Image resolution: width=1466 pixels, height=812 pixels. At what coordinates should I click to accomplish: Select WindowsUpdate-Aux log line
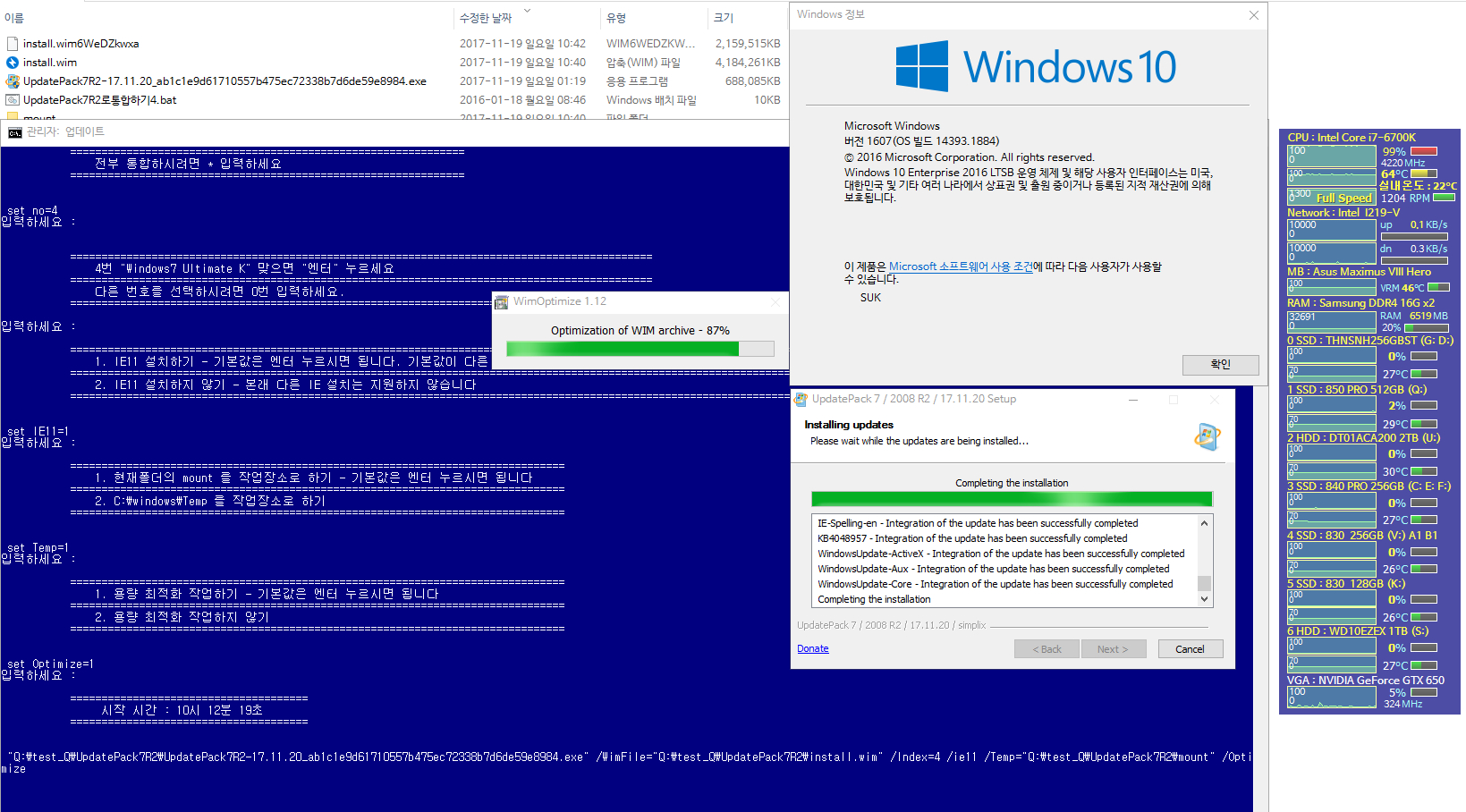pyautogui.click(x=993, y=570)
